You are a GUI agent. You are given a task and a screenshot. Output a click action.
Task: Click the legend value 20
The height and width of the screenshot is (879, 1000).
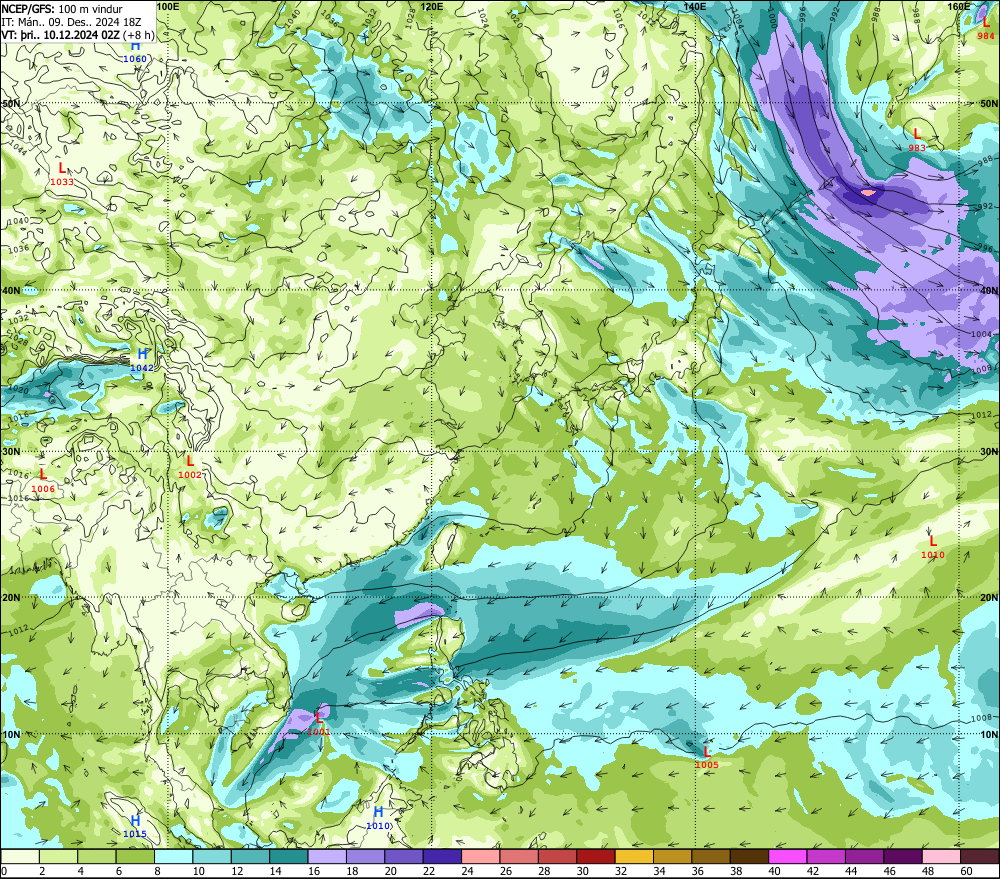click(x=390, y=871)
